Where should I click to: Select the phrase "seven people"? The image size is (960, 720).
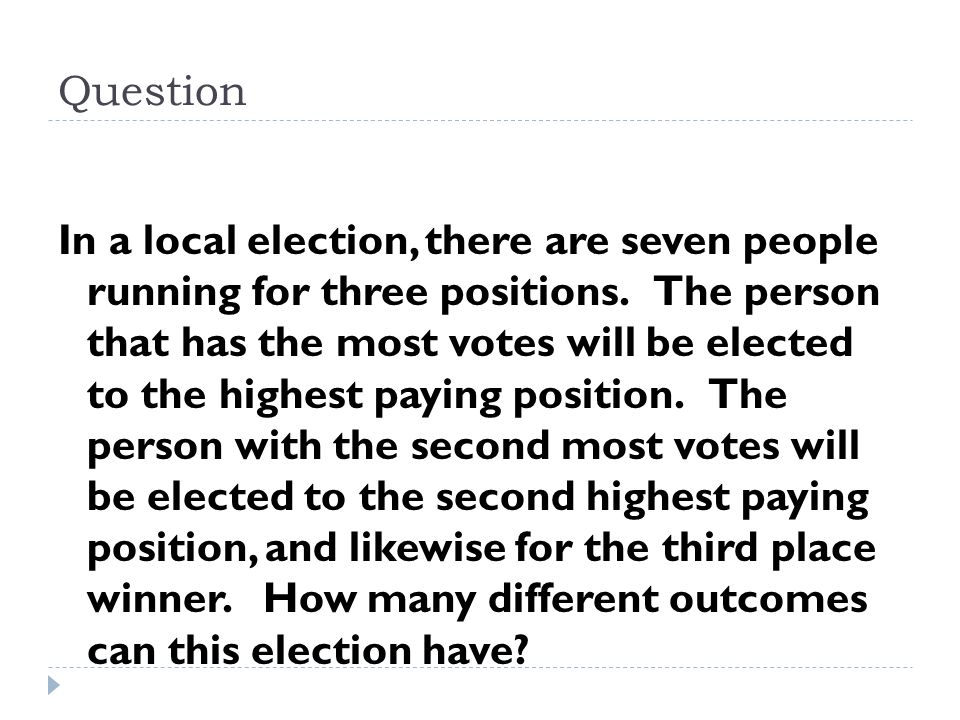(x=749, y=243)
